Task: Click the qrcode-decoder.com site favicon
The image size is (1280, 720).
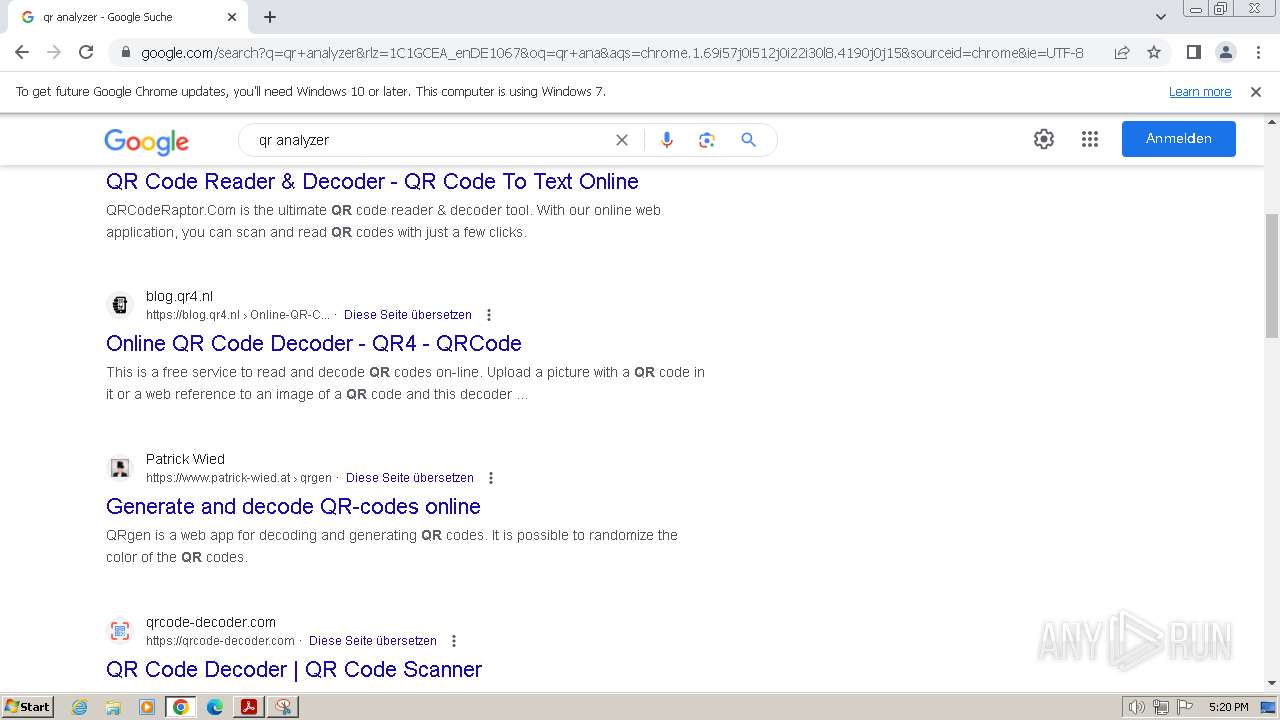Action: 120,630
